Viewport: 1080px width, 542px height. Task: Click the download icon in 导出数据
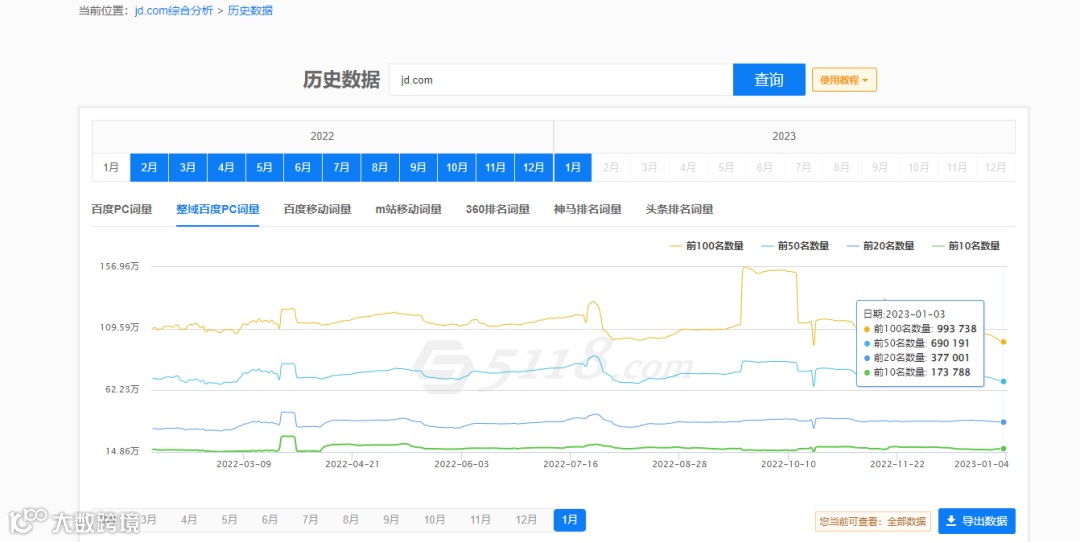tap(951, 521)
